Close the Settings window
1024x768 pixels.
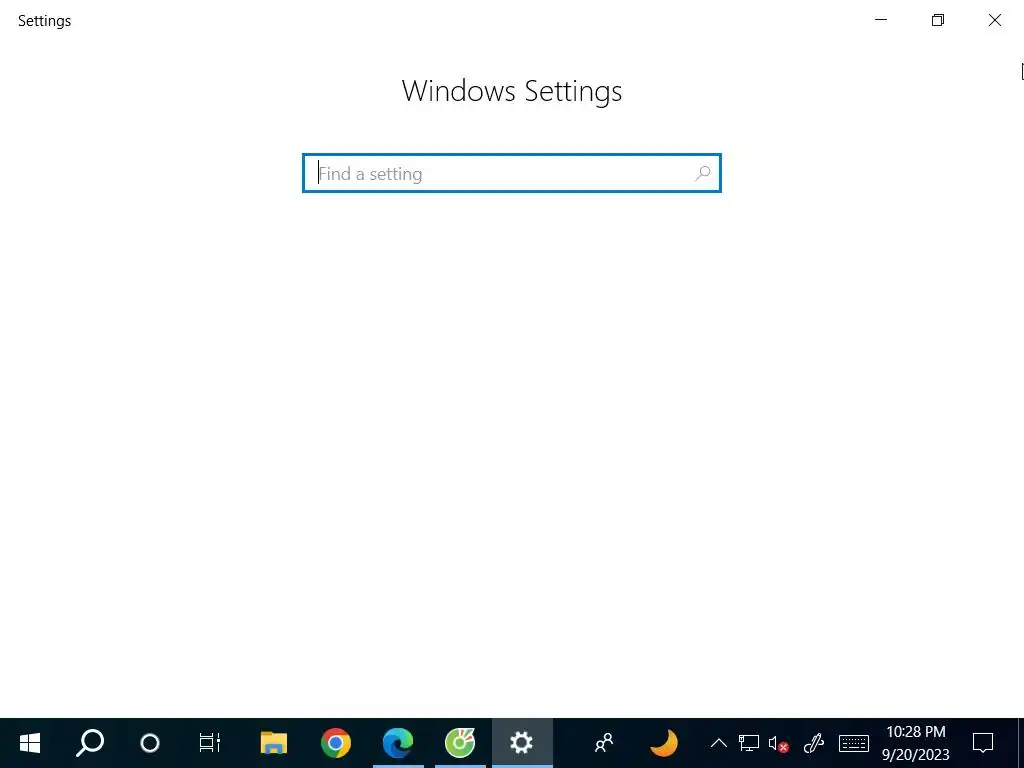[x=995, y=20]
